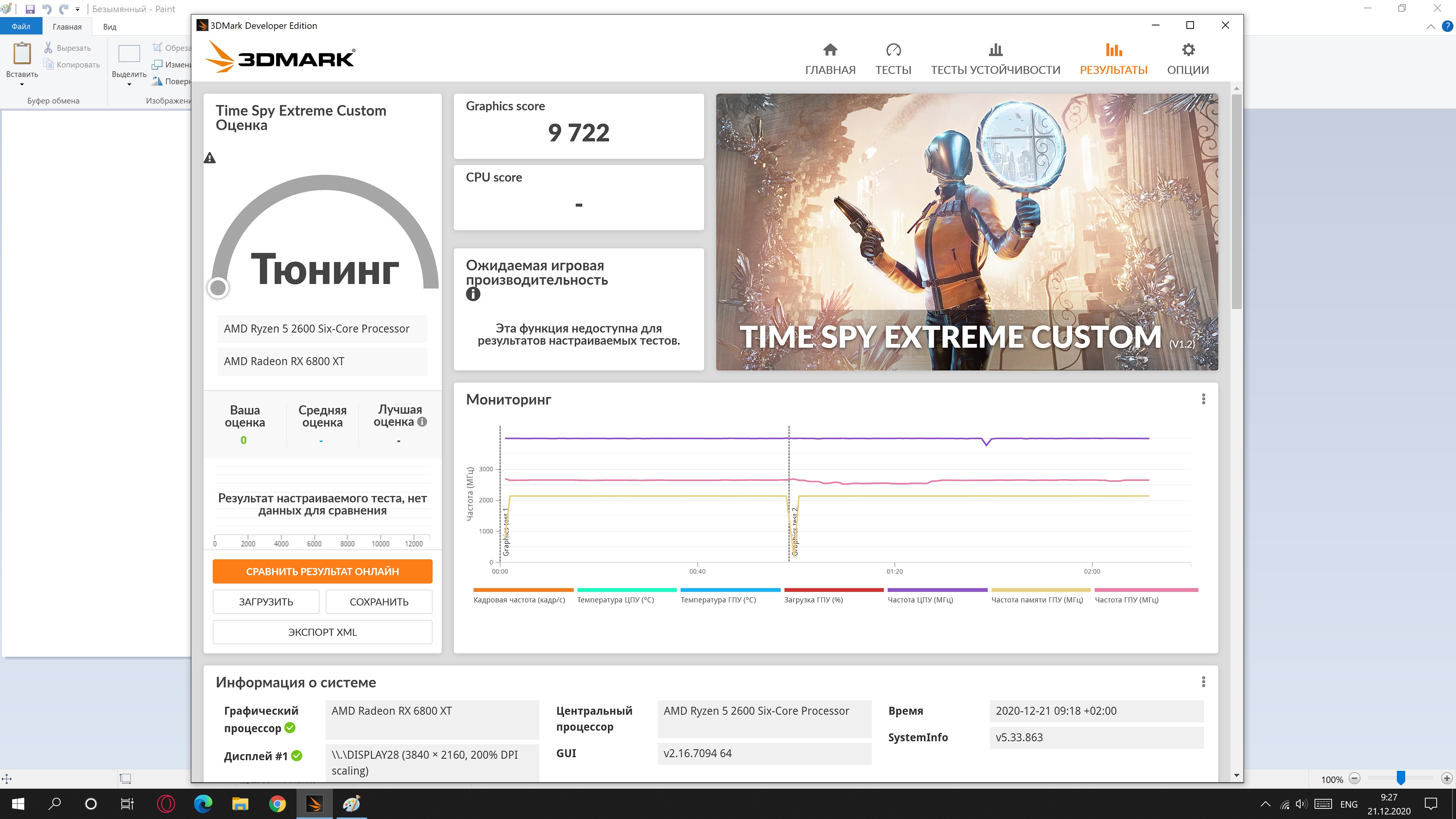1456x819 pixels.
Task: Toggle Частота ЦПУ legend series
Action: point(920,600)
